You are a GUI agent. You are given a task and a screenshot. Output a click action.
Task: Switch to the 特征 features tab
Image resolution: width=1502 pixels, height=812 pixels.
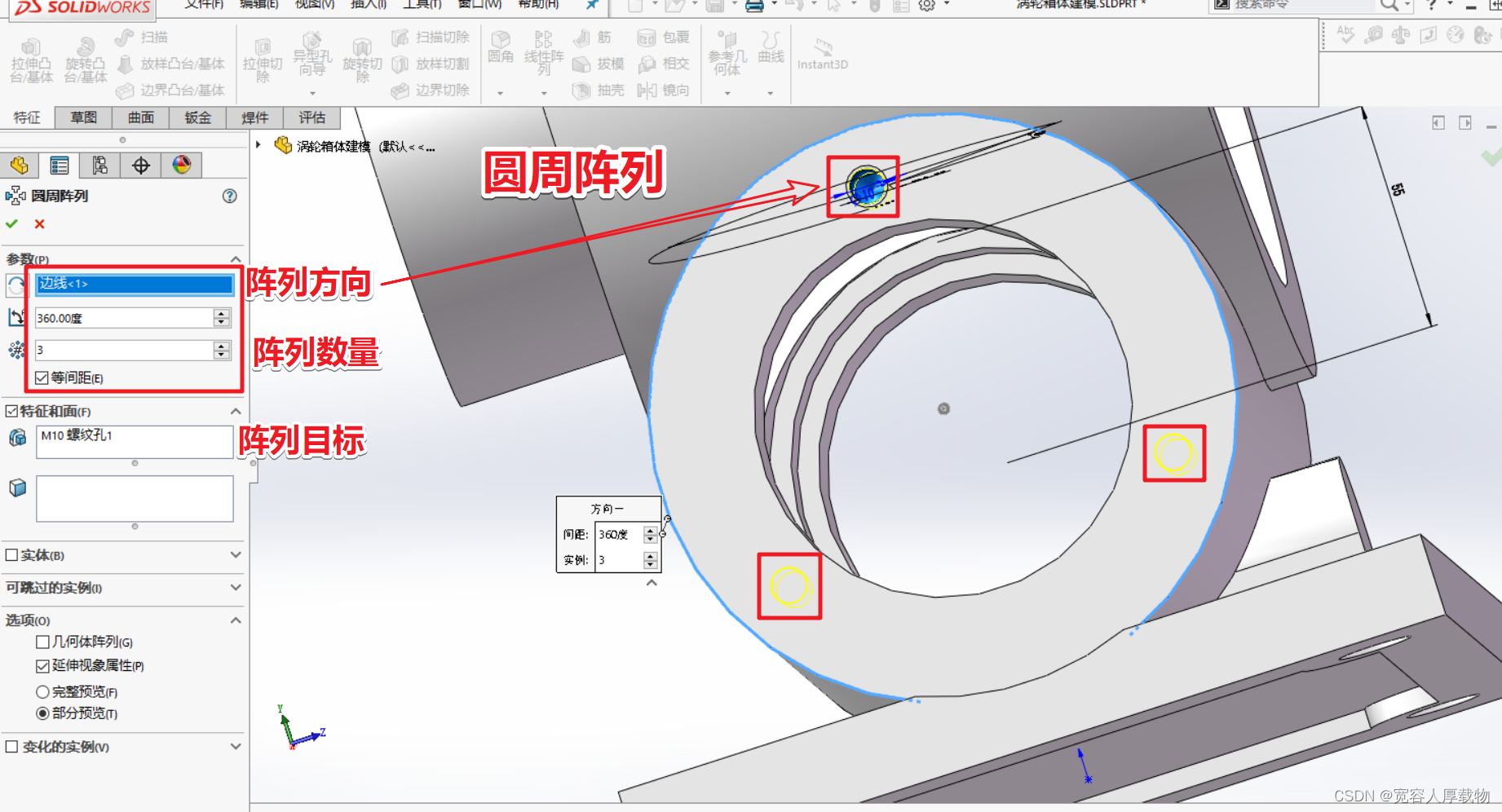[x=27, y=117]
